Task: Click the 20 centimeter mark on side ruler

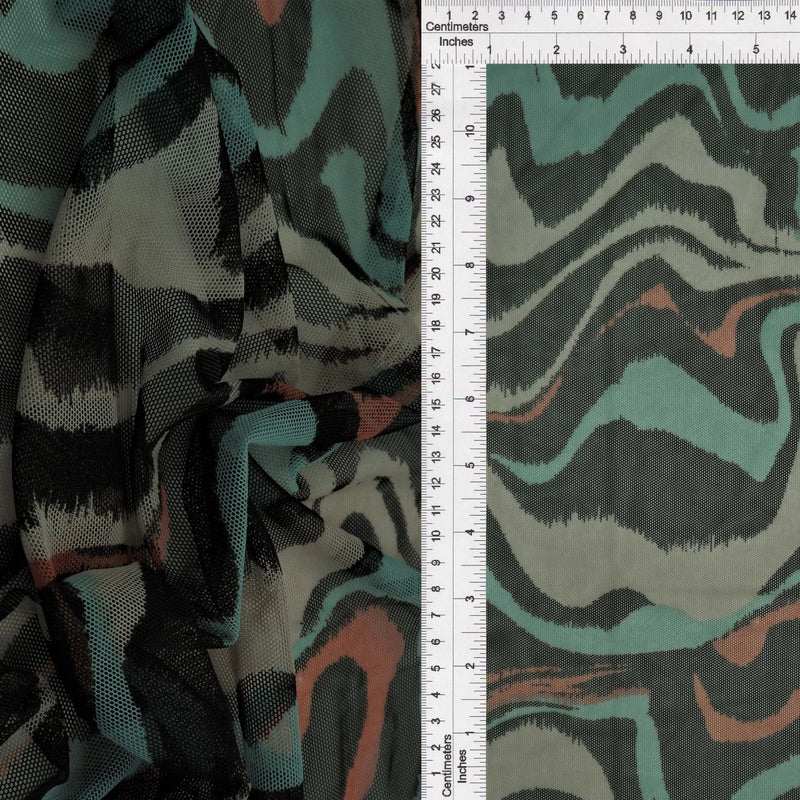Action: point(436,273)
